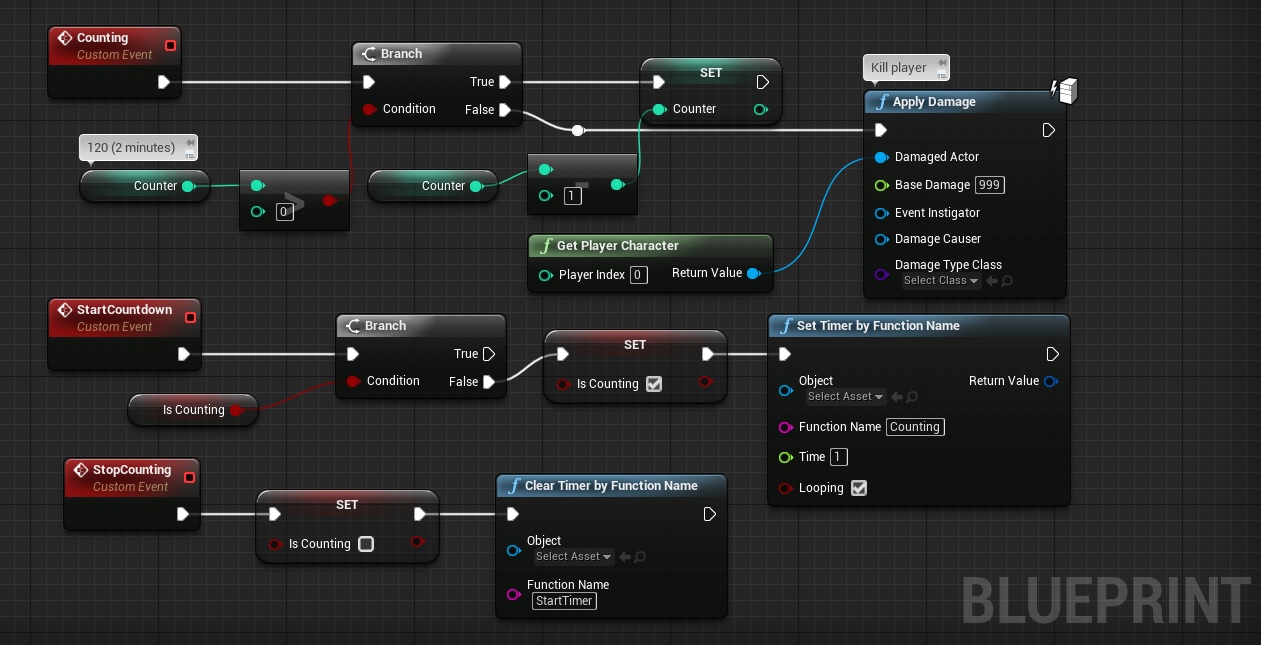Click the StartCountdown event red delegate pin

(190, 317)
